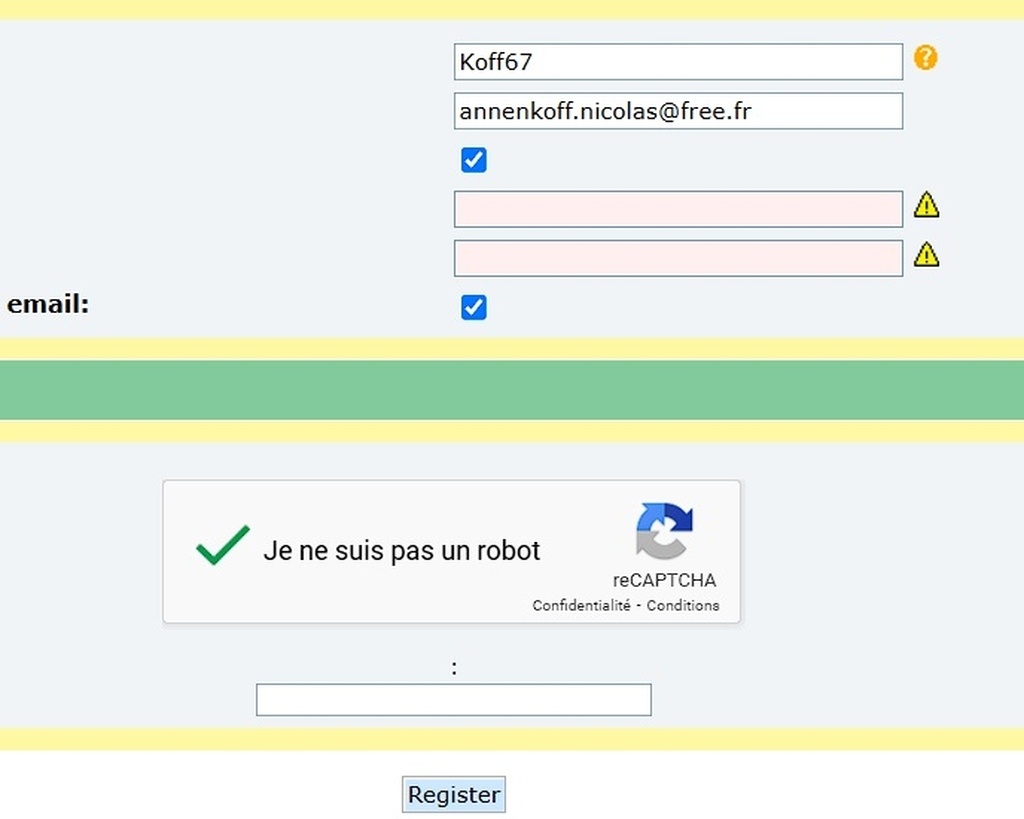
Task: Click the green banner bar
Action: point(512,390)
